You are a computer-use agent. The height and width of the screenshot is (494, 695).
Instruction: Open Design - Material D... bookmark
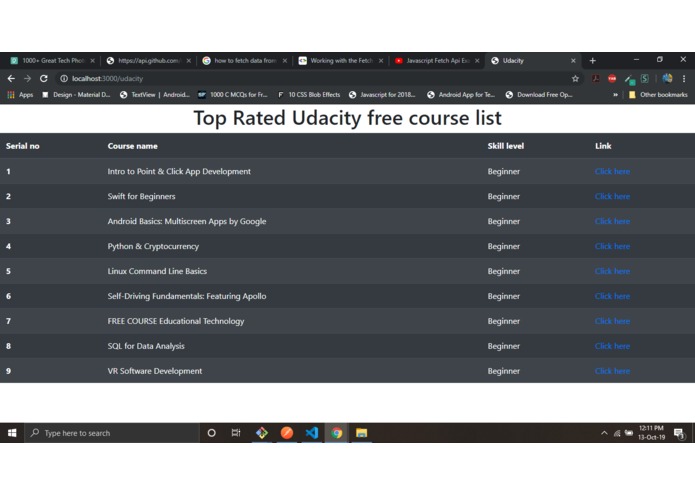(76, 95)
